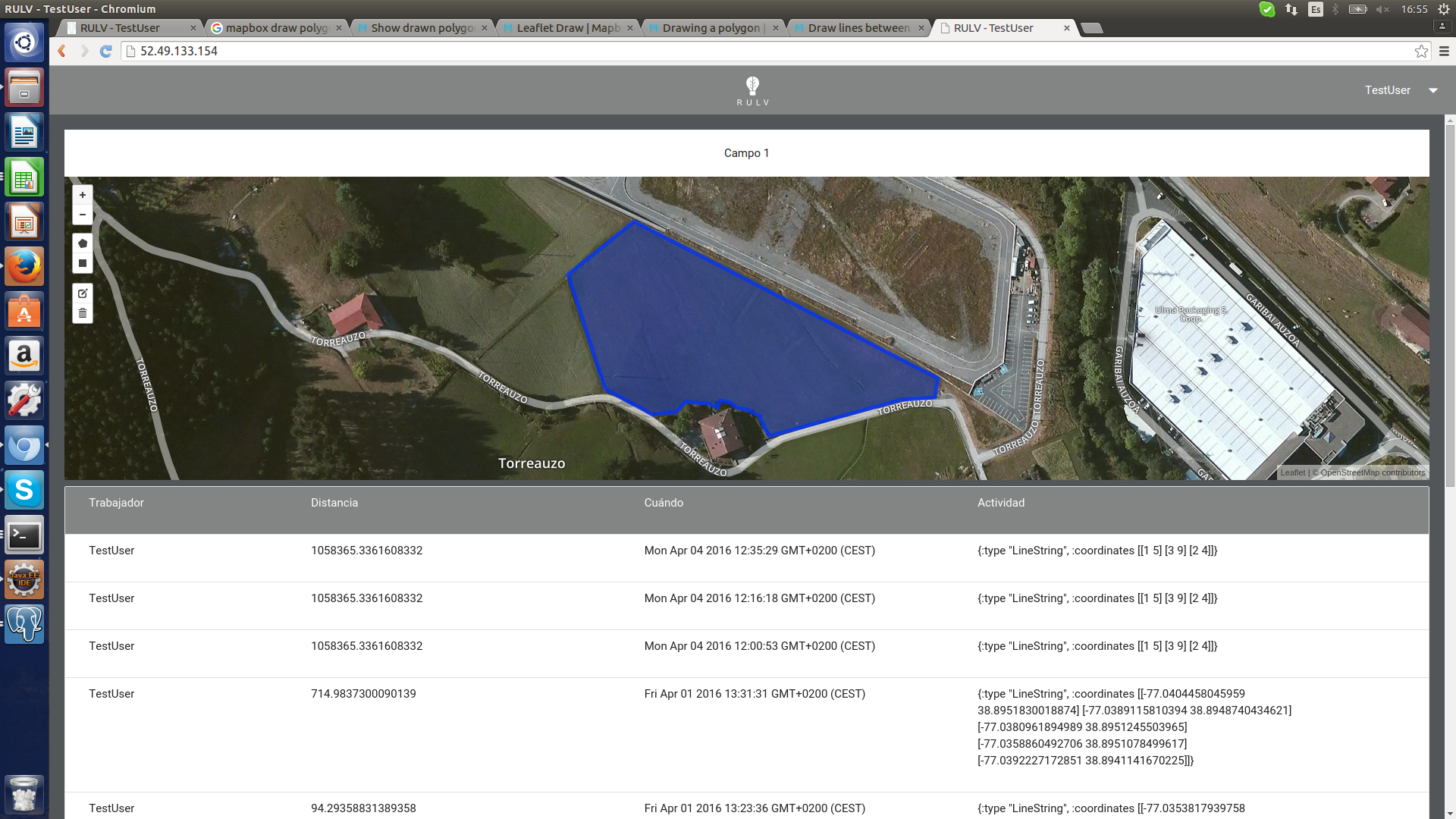Switch to mapbox draw polygon tab
Image resolution: width=1456 pixels, height=819 pixels.
tap(277, 28)
